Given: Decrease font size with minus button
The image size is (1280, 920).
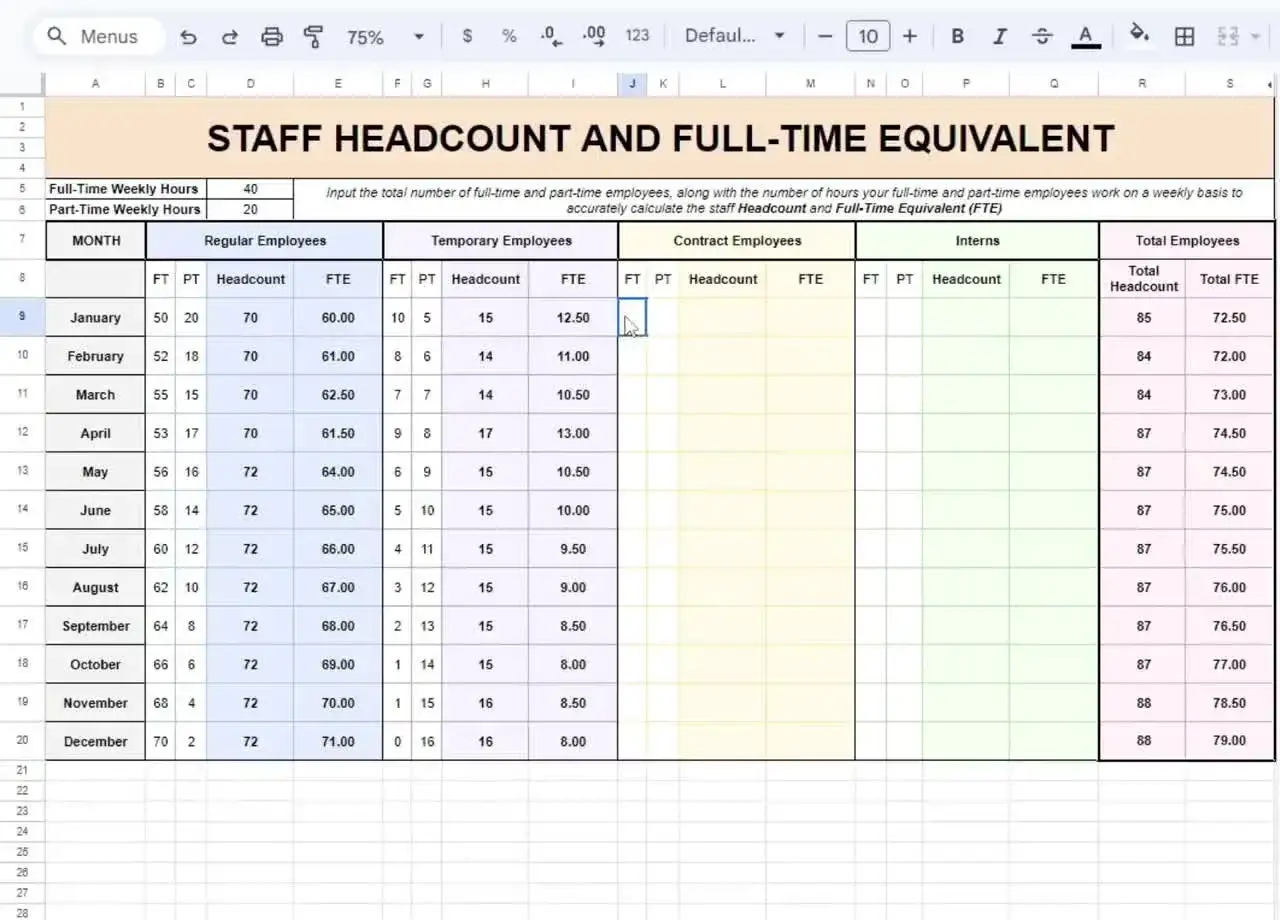Looking at the screenshot, I should point(825,36).
